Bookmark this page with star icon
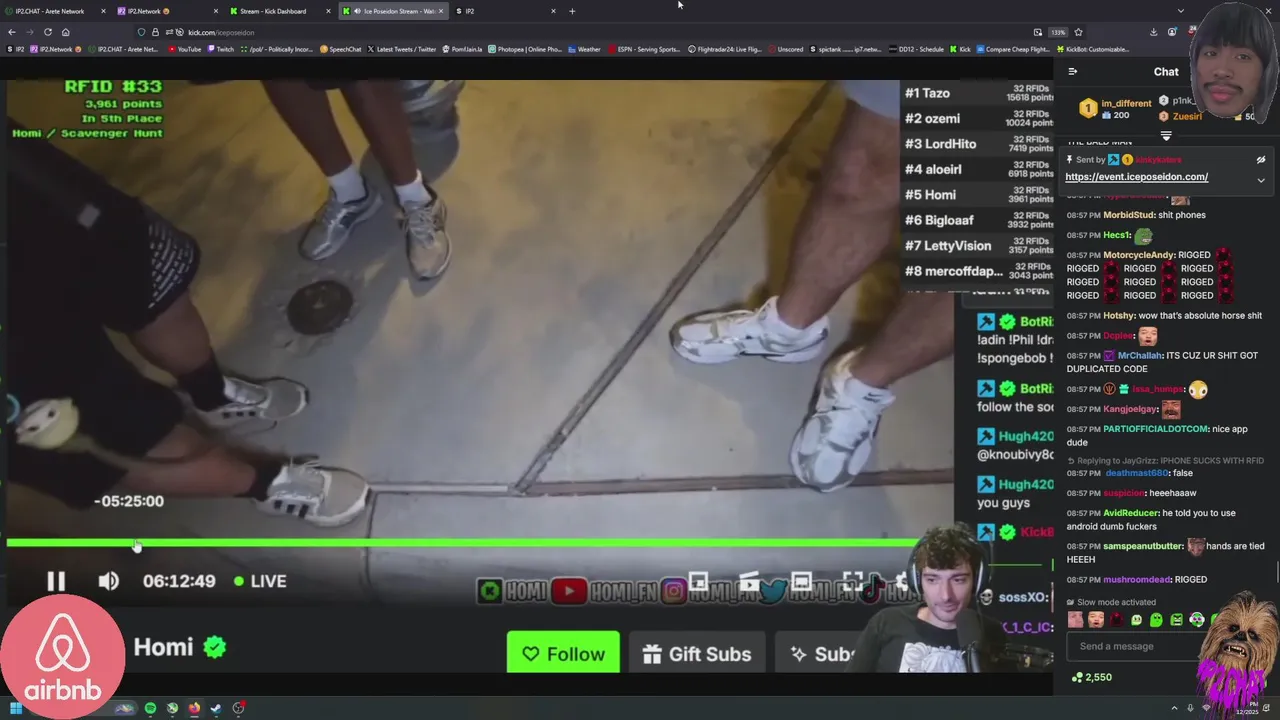Image resolution: width=1280 pixels, height=720 pixels. [x=1078, y=32]
